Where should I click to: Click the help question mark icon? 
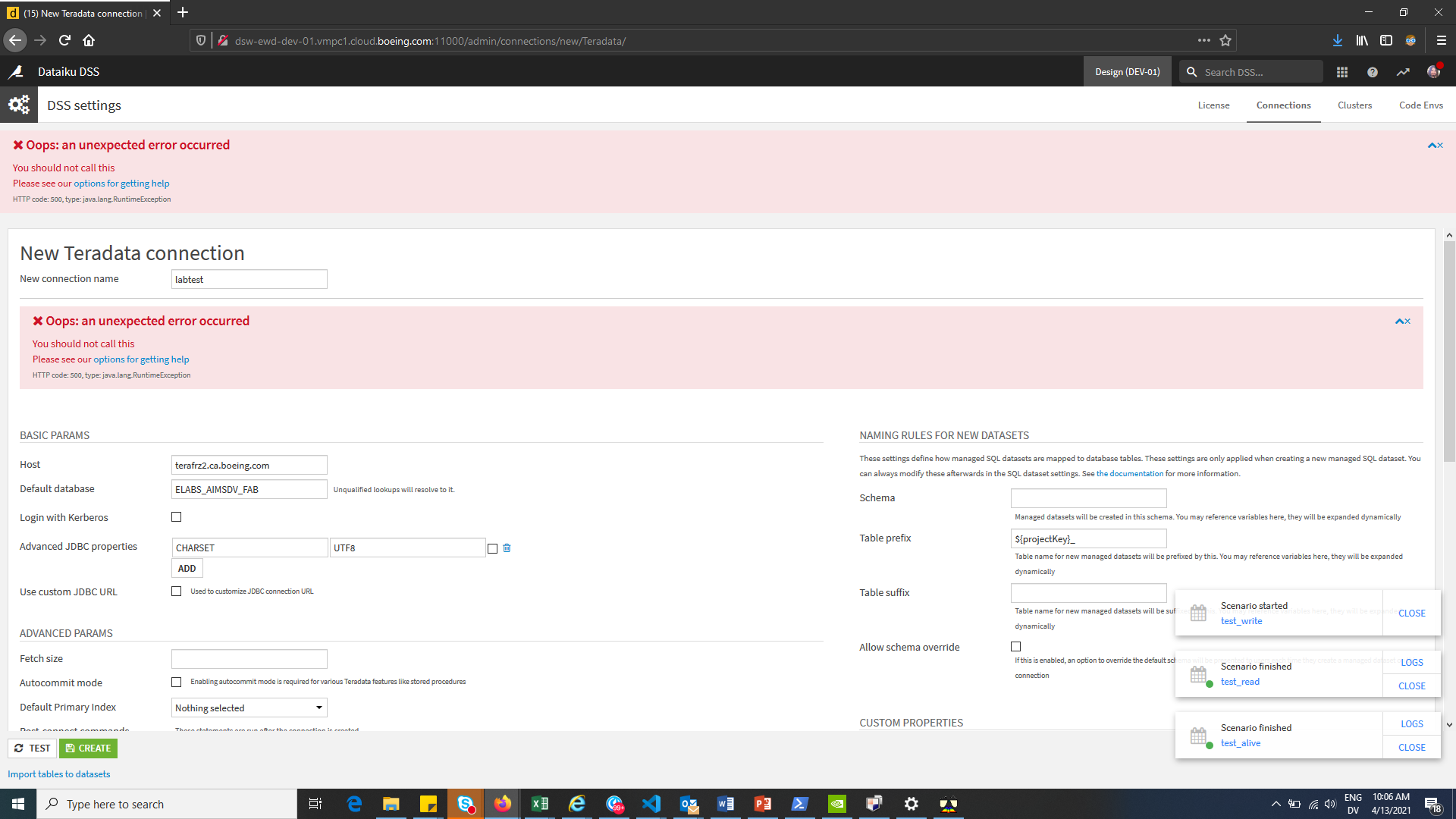click(x=1373, y=71)
